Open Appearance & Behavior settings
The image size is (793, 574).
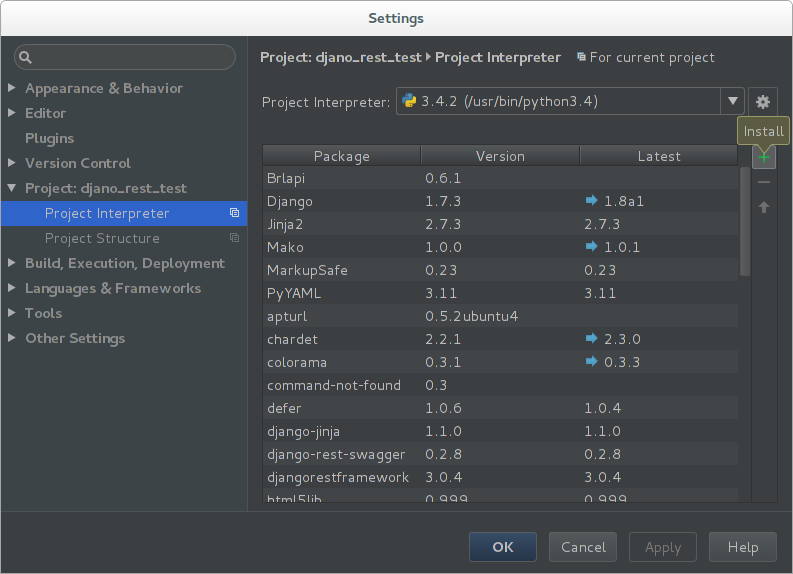(x=104, y=88)
